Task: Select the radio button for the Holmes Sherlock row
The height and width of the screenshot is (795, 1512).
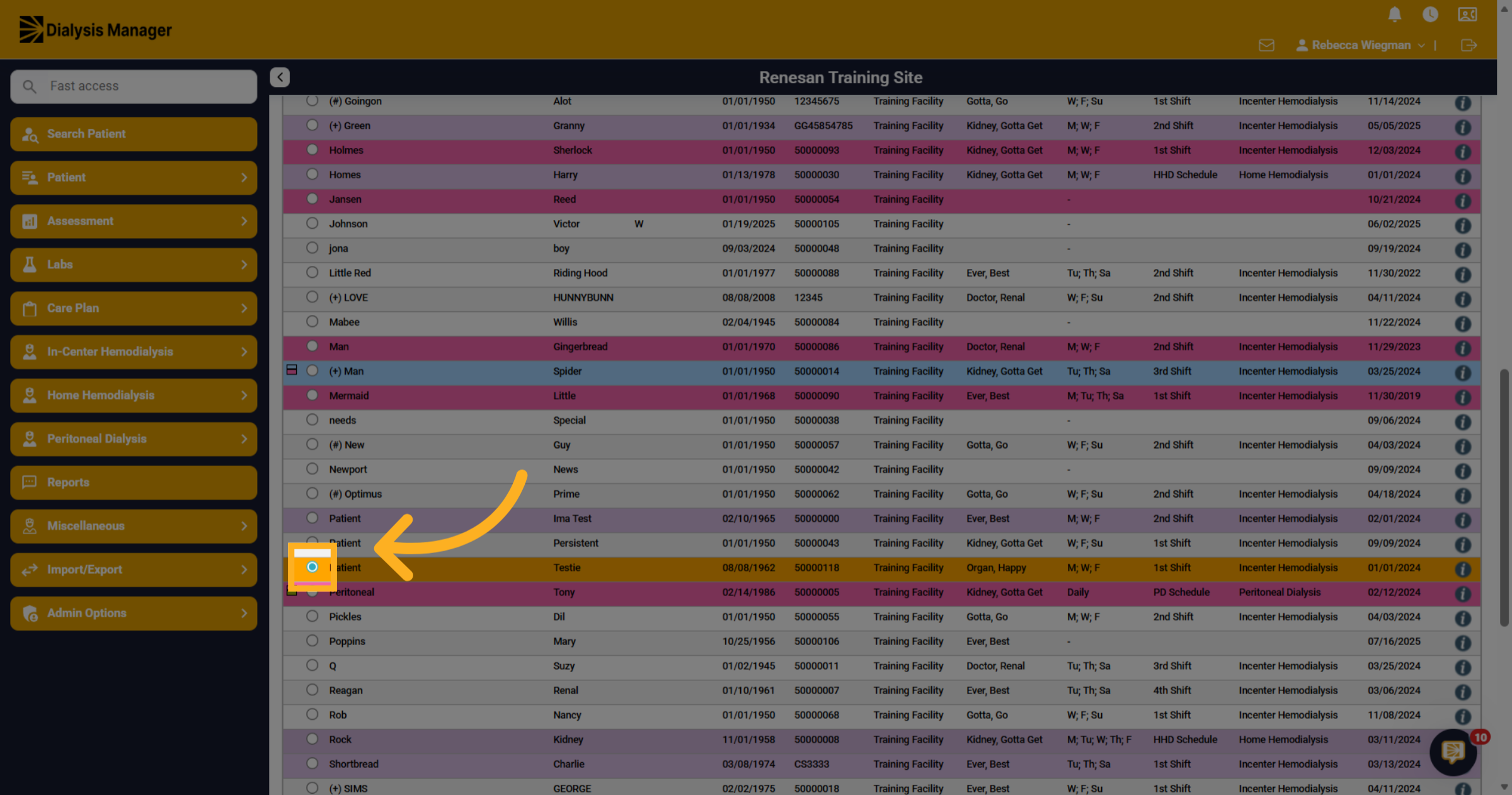Action: [x=312, y=149]
